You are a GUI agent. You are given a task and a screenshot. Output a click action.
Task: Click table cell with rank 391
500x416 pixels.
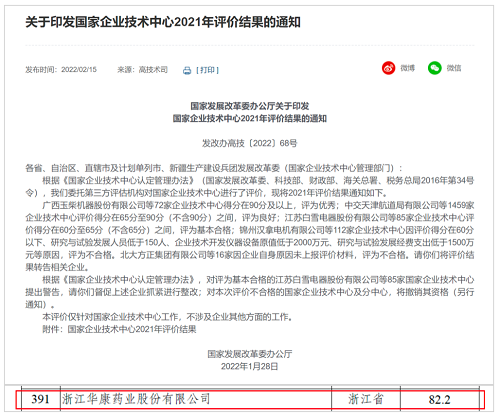tap(41, 399)
